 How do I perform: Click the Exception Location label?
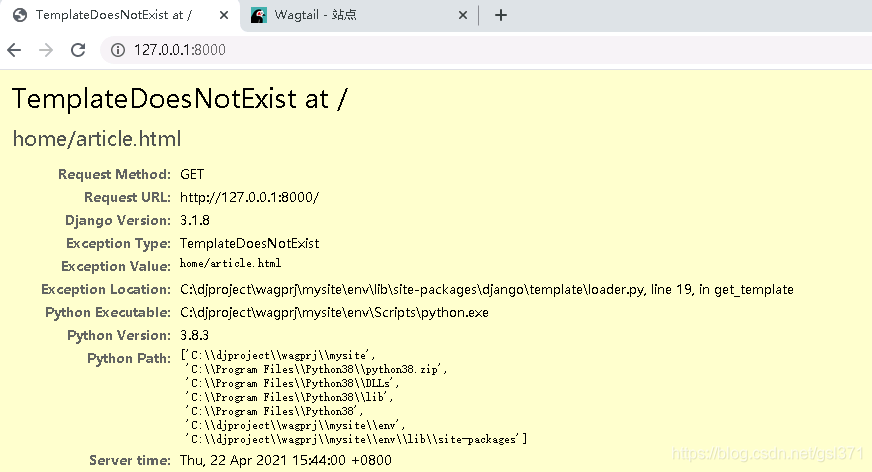click(106, 289)
